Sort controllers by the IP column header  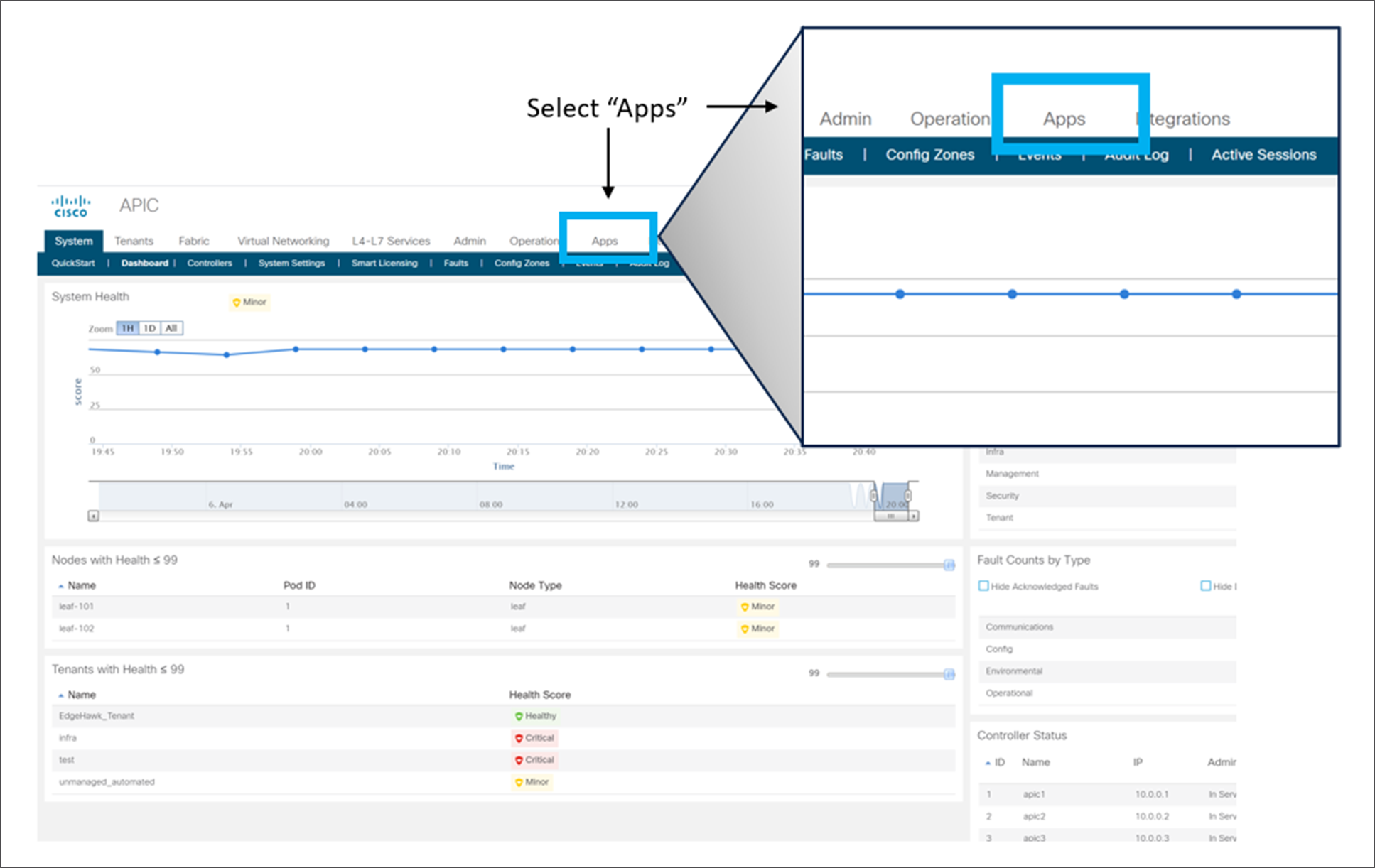coord(1138,762)
